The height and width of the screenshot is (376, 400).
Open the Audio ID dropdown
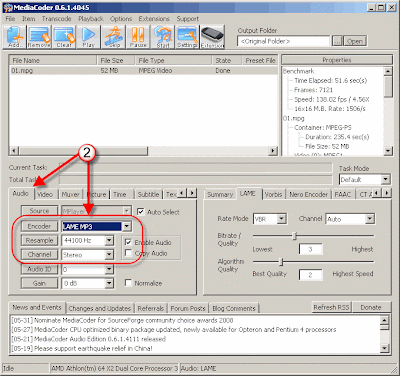109,269
